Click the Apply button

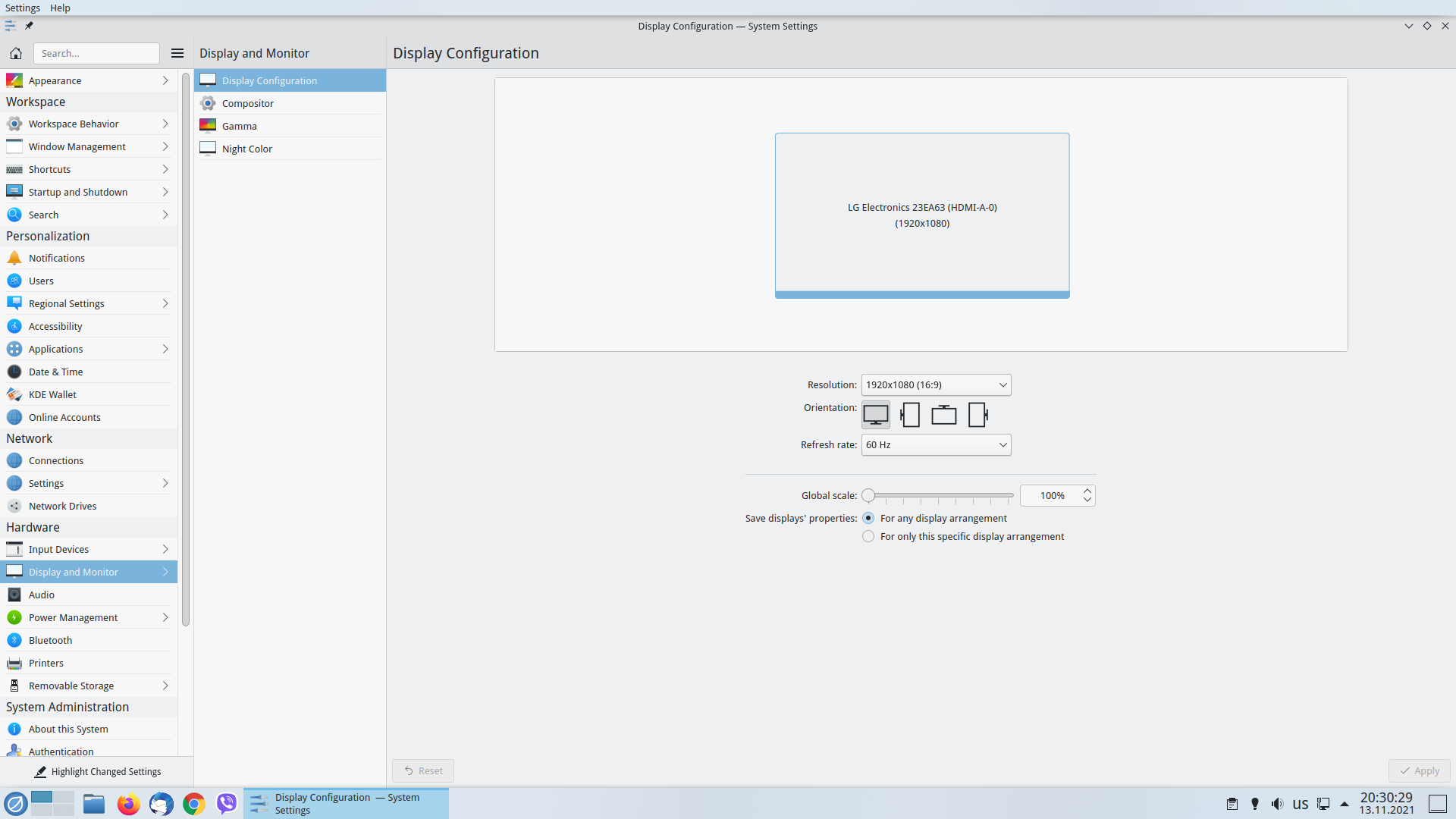pos(1419,770)
